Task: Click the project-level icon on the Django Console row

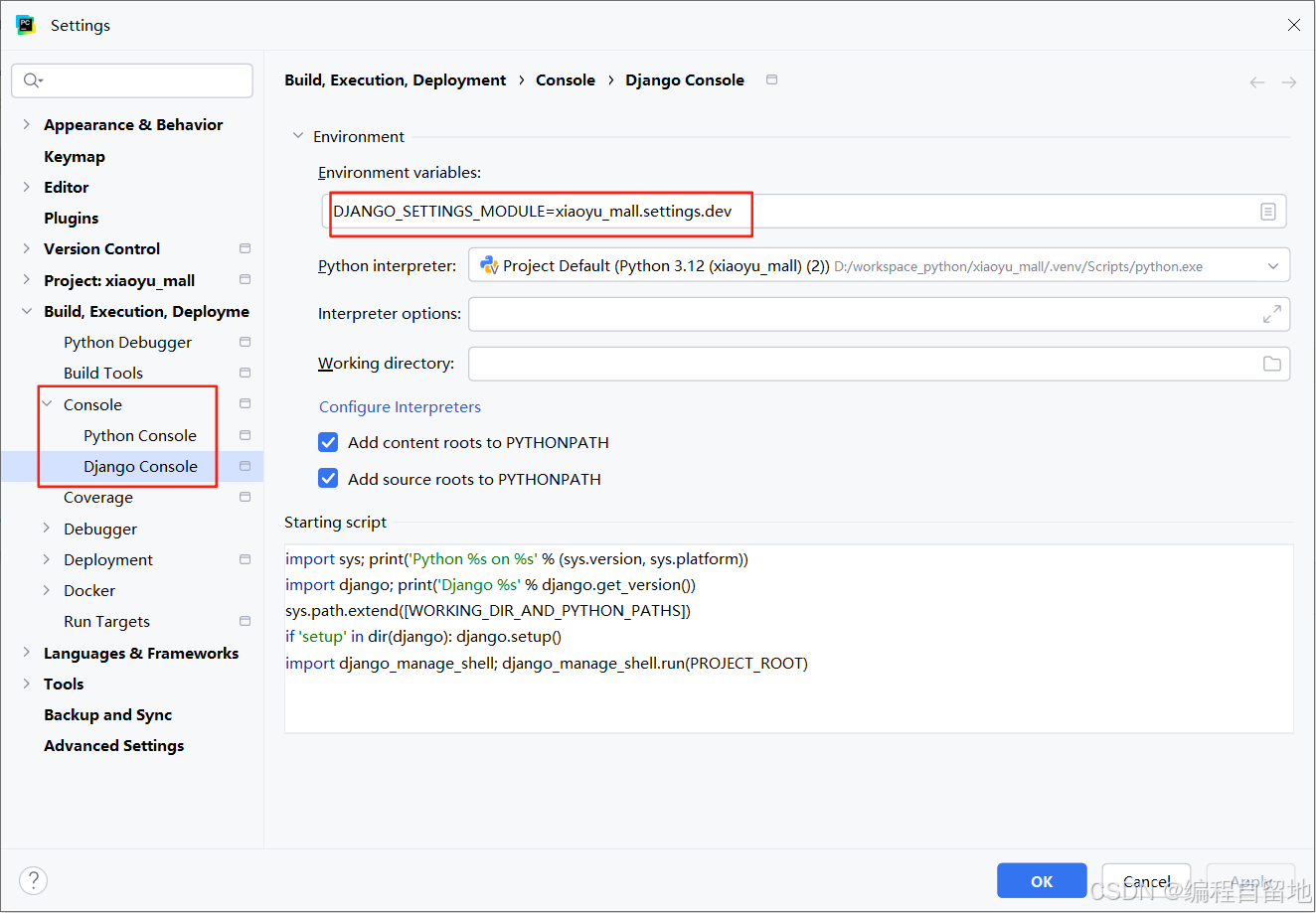Action: [246, 466]
